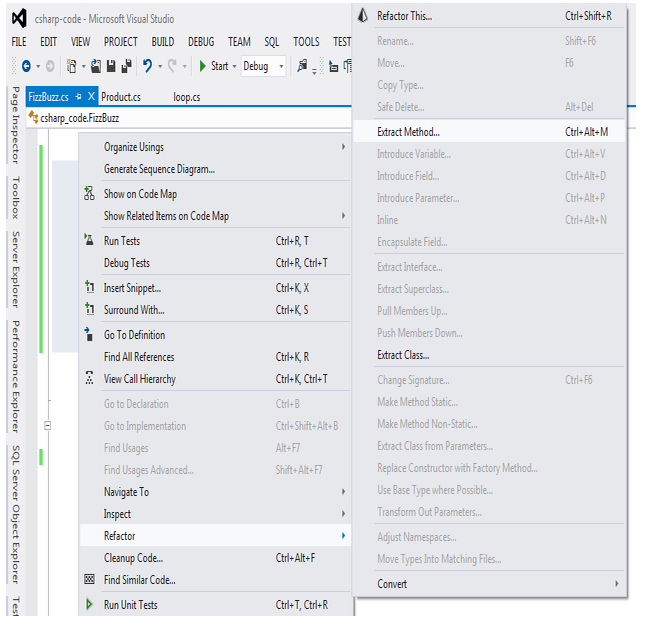Click the Save All icon
This screenshot has width=645, height=621.
[127, 66]
